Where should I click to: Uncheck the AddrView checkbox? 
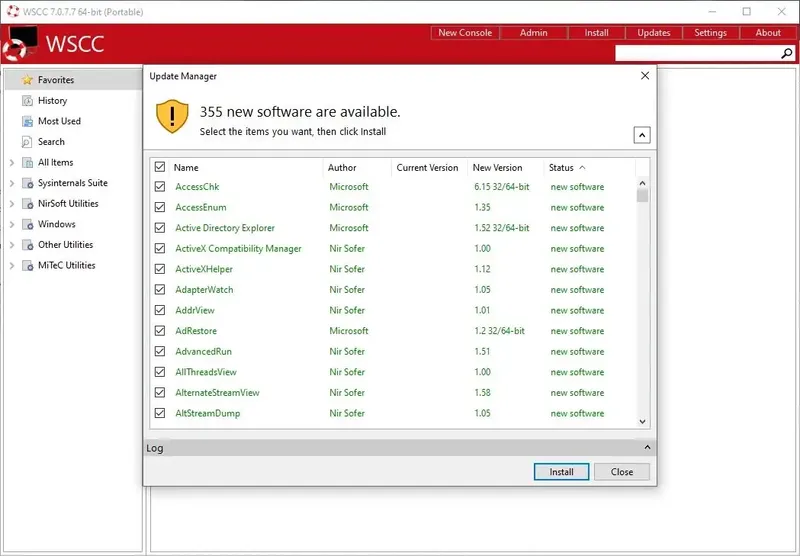160,310
